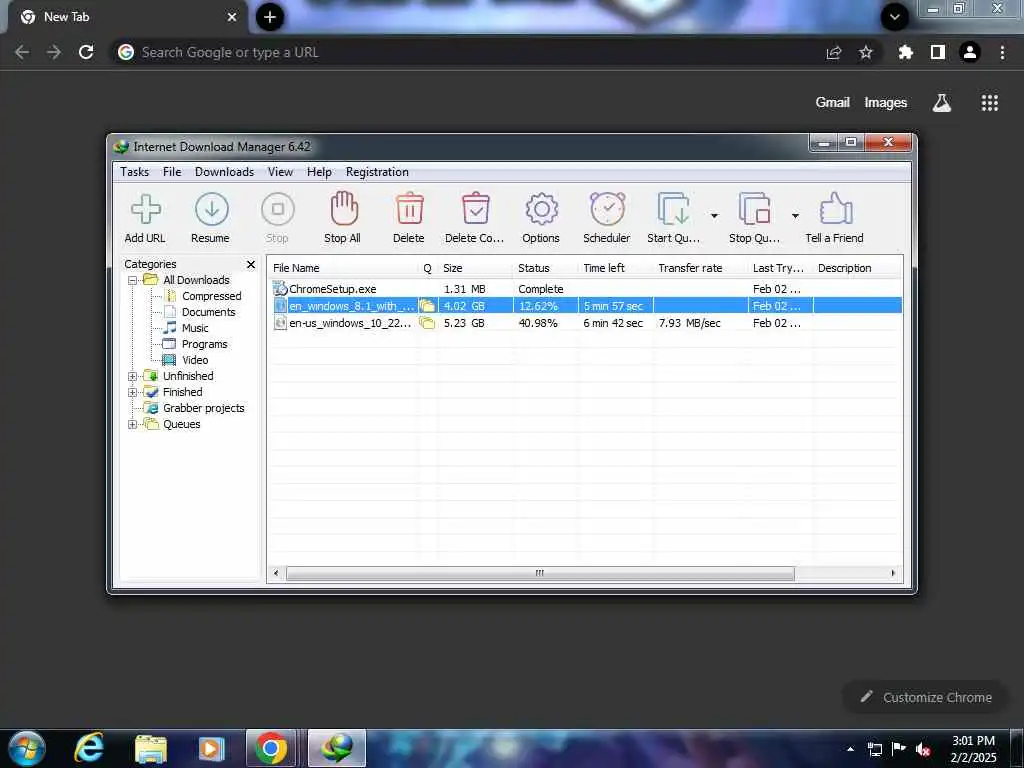Open the File menu
The width and height of the screenshot is (1024, 768).
pyautogui.click(x=172, y=172)
